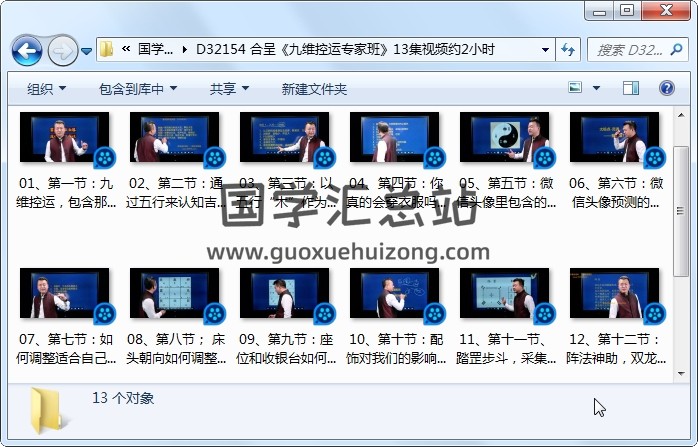This screenshot has width=698, height=447.
Task: Click file name 08、第八节；床头朝向如何调整
Action: pos(176,349)
